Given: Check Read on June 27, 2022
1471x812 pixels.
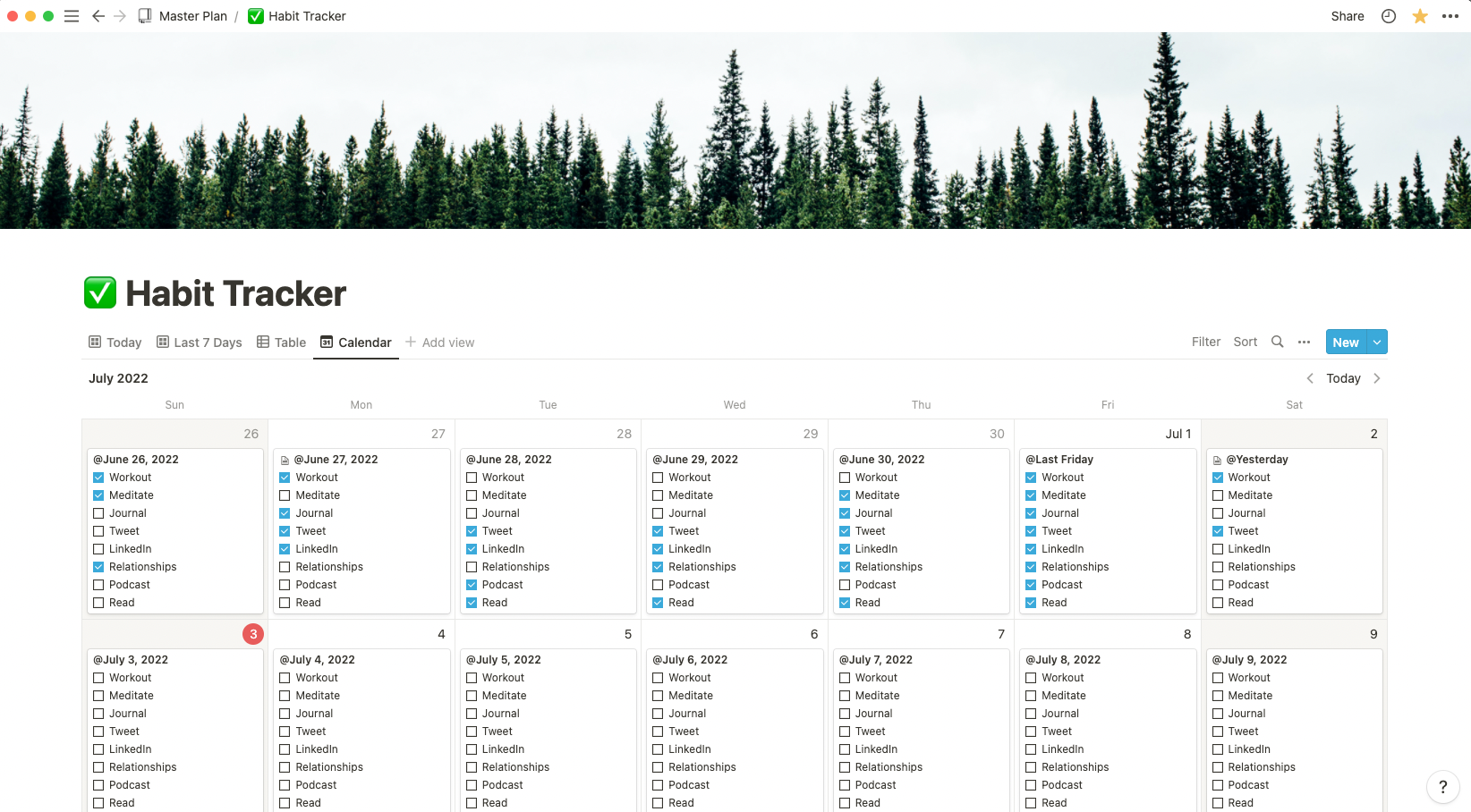Looking at the screenshot, I should [x=285, y=603].
